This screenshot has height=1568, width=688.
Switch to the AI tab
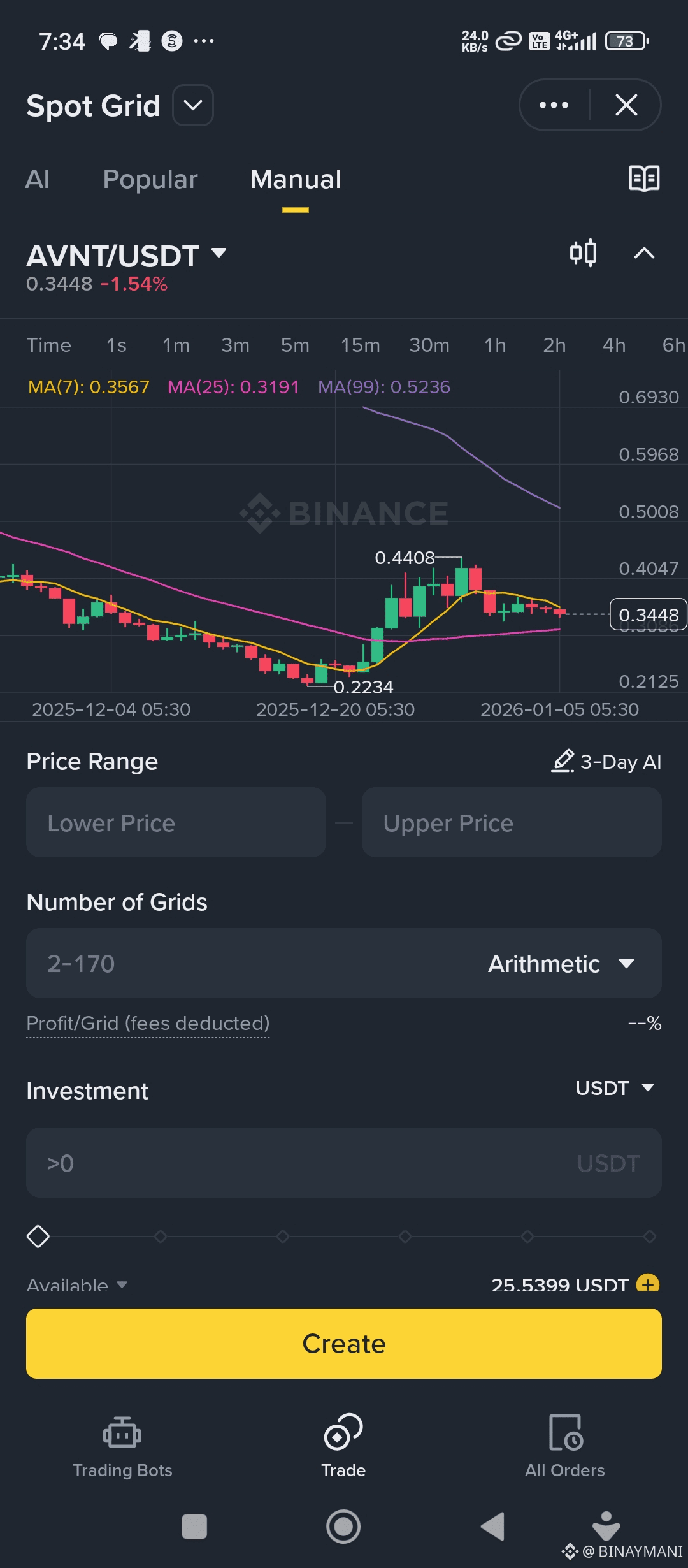(x=38, y=179)
